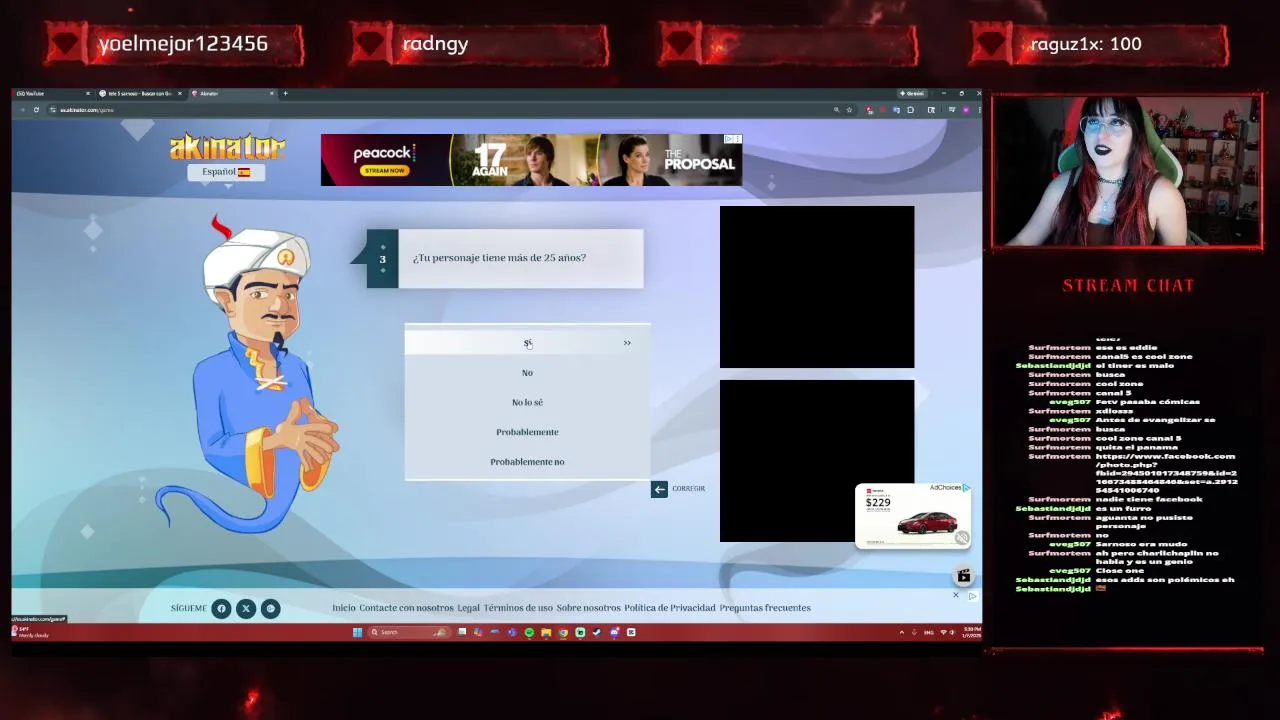
Task: Click the Peacock 'Stream Now' banner ad
Action: pos(531,160)
